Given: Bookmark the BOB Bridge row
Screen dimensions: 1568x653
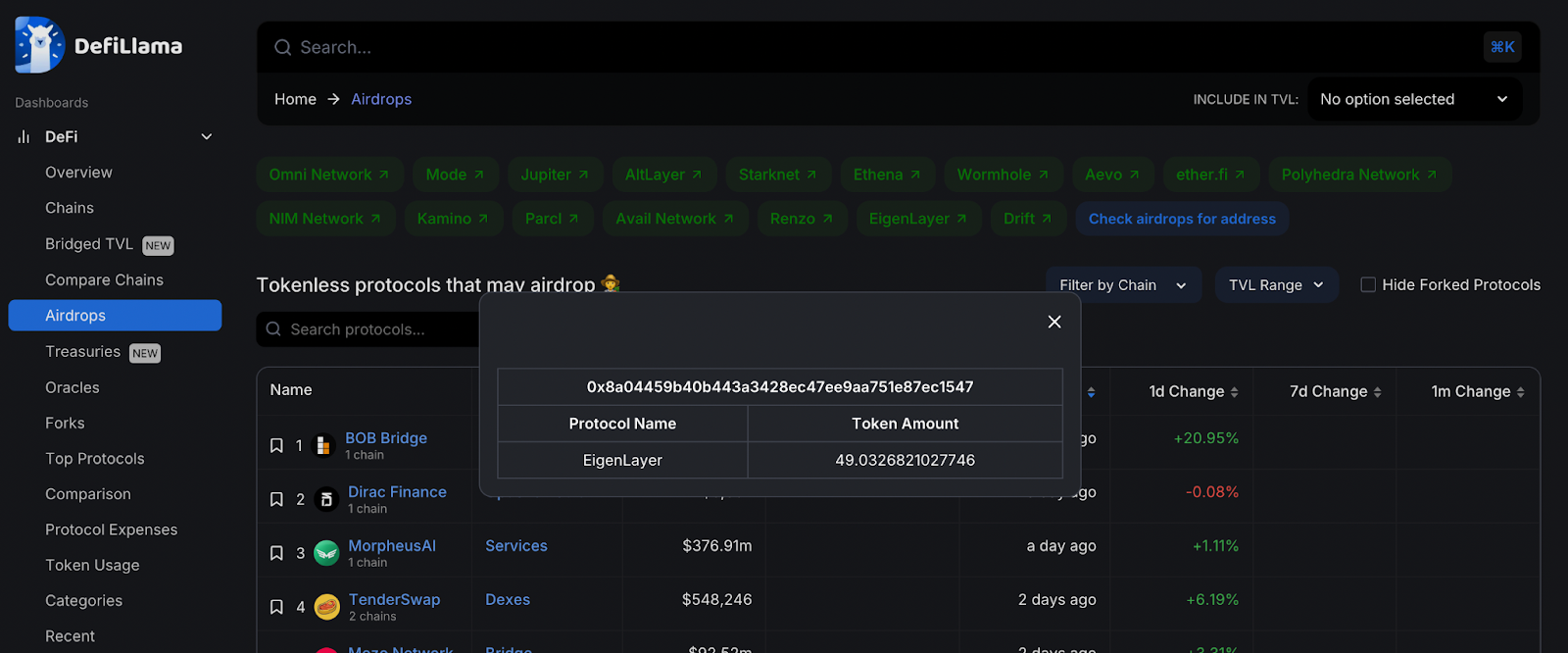Looking at the screenshot, I should point(276,446).
